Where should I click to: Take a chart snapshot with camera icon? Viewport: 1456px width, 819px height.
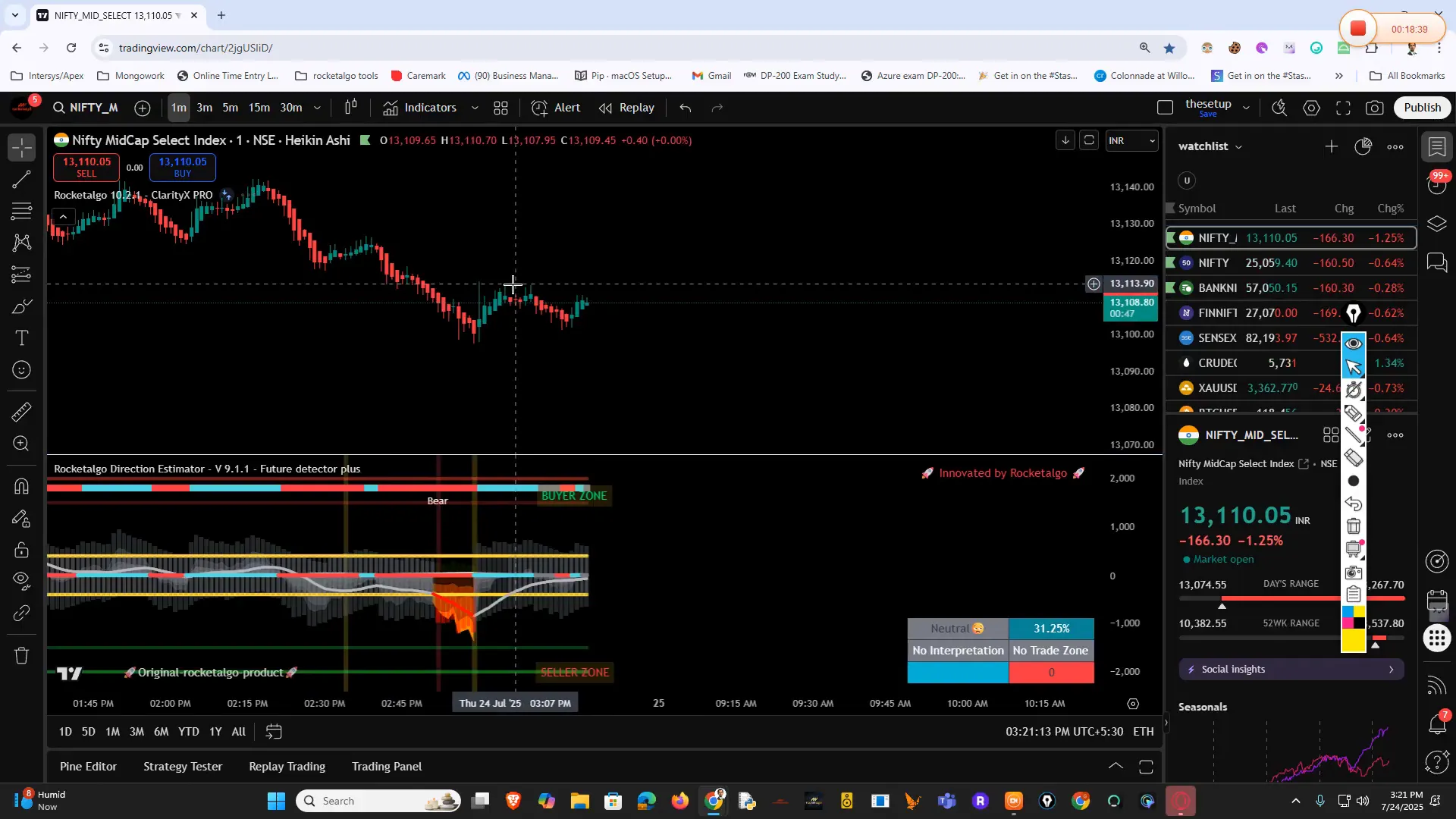(x=1374, y=108)
